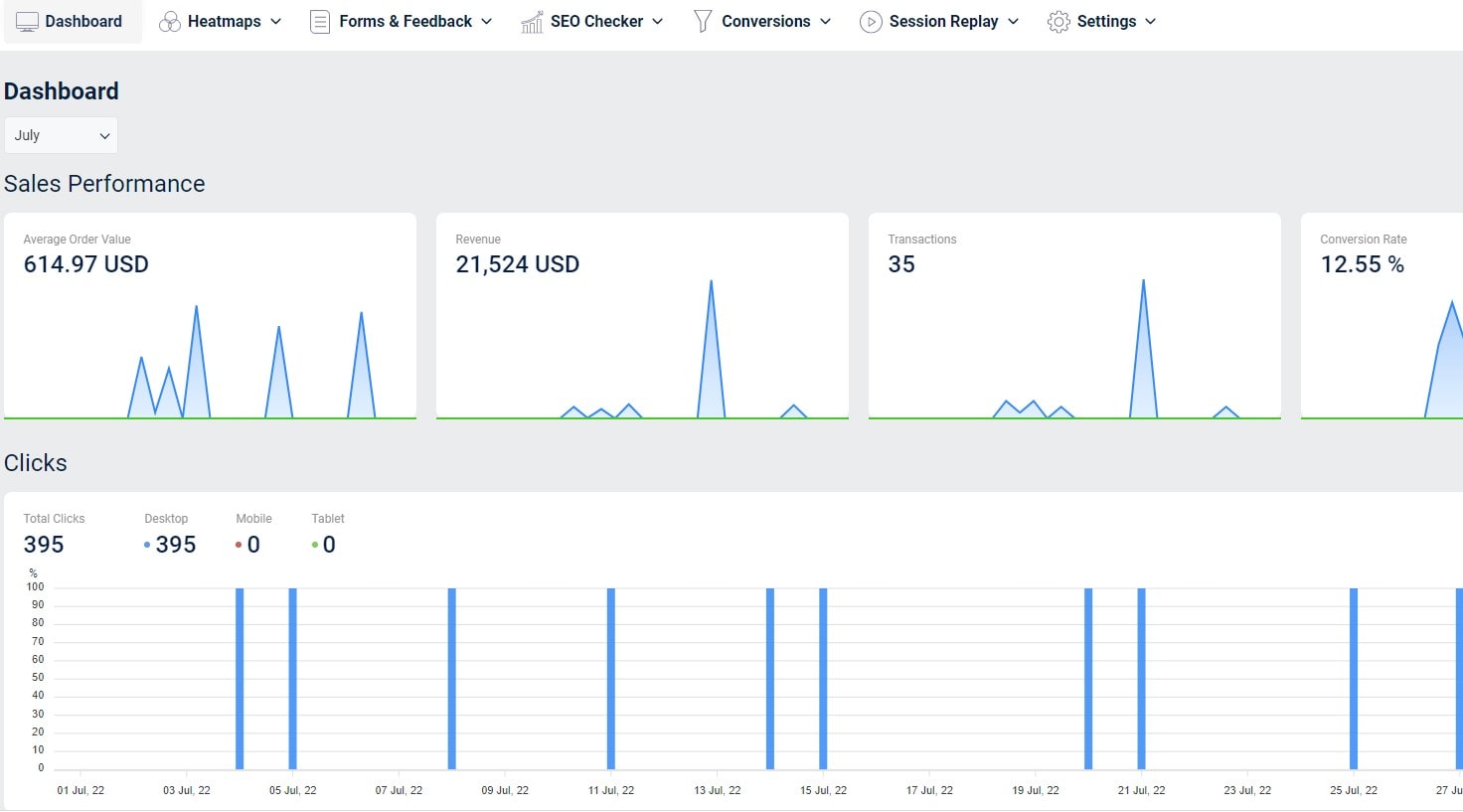Select the bar above 05 Jul, 22
This screenshot has width=1463, height=812.
[x=293, y=679]
